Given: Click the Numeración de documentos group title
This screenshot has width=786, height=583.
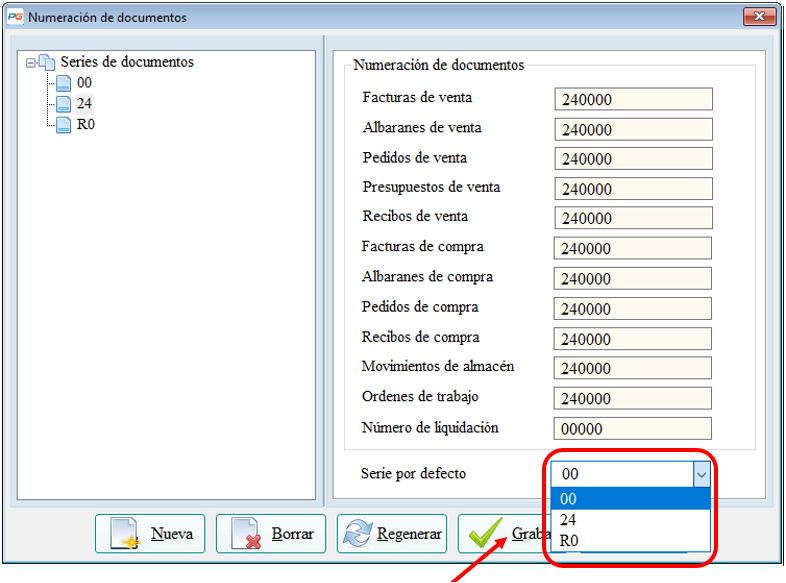Looking at the screenshot, I should 439,65.
